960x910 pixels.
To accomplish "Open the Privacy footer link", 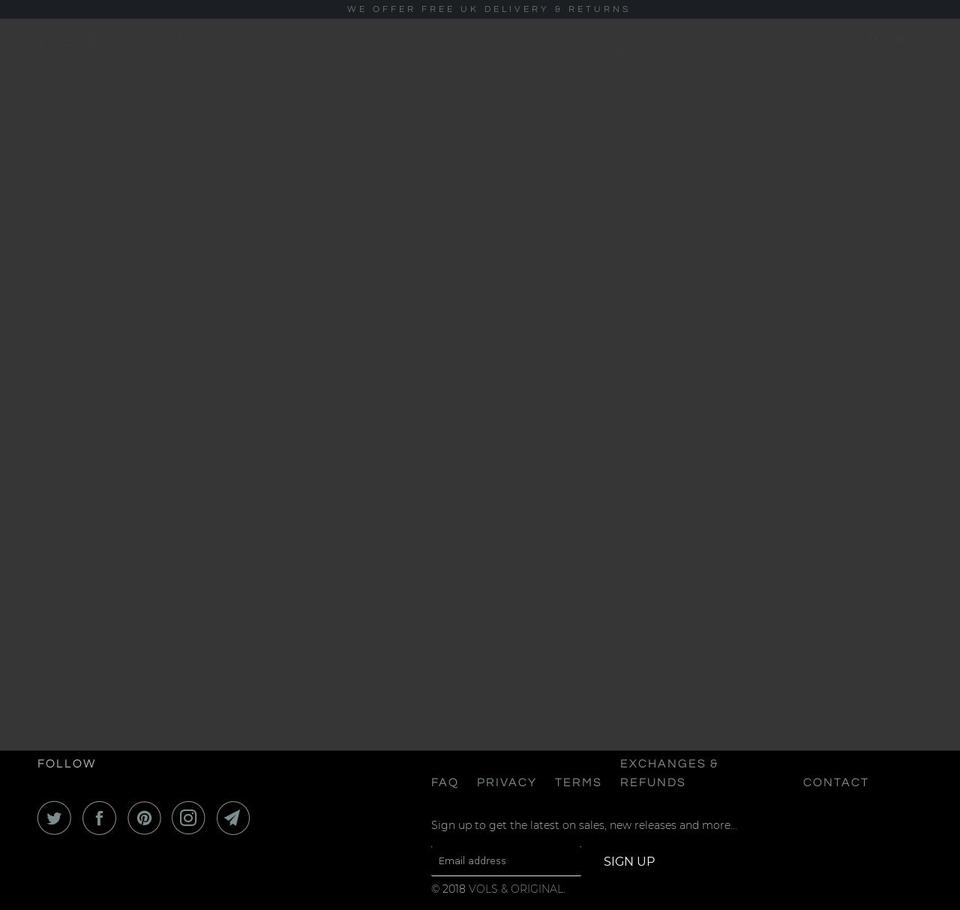I will pyautogui.click(x=506, y=782).
